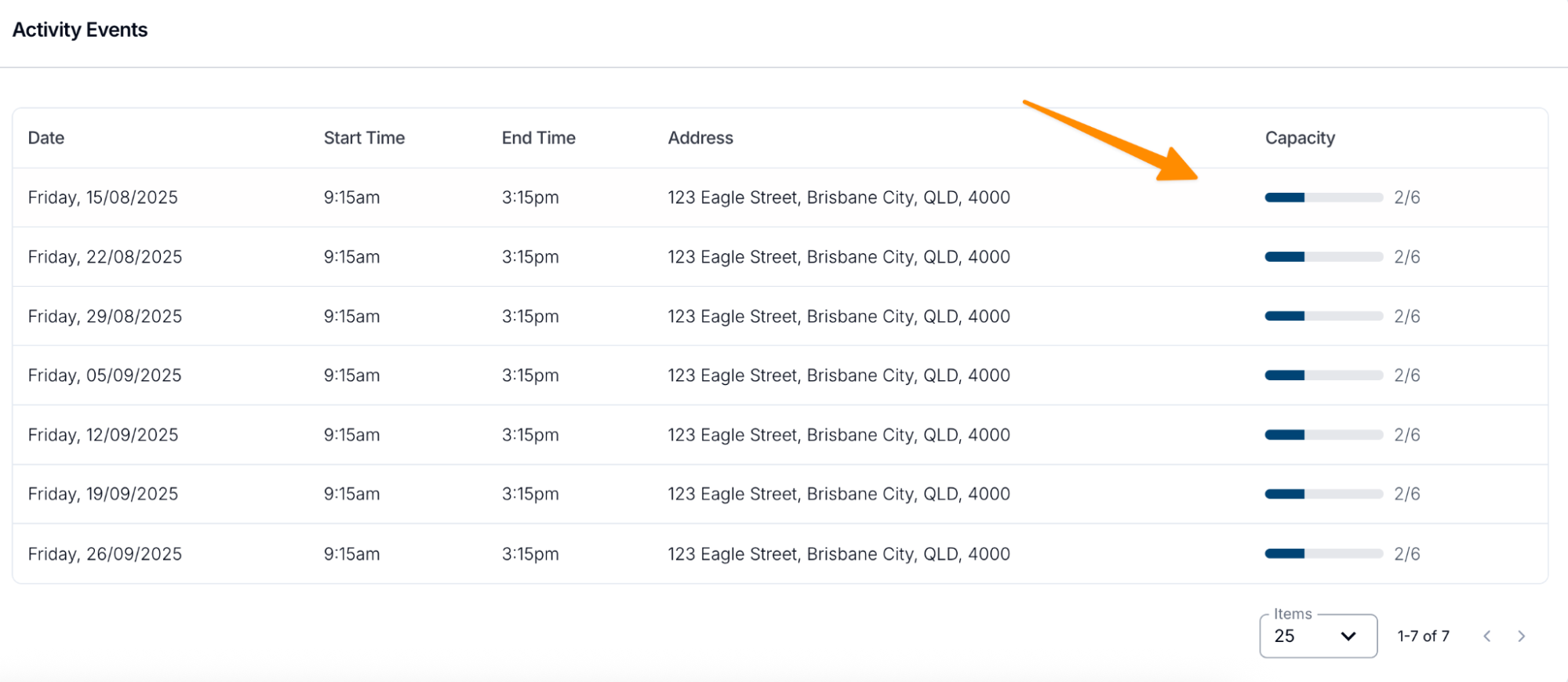
Task: Click capacity progress bar for 26/09/2025 event
Action: pos(1323,553)
